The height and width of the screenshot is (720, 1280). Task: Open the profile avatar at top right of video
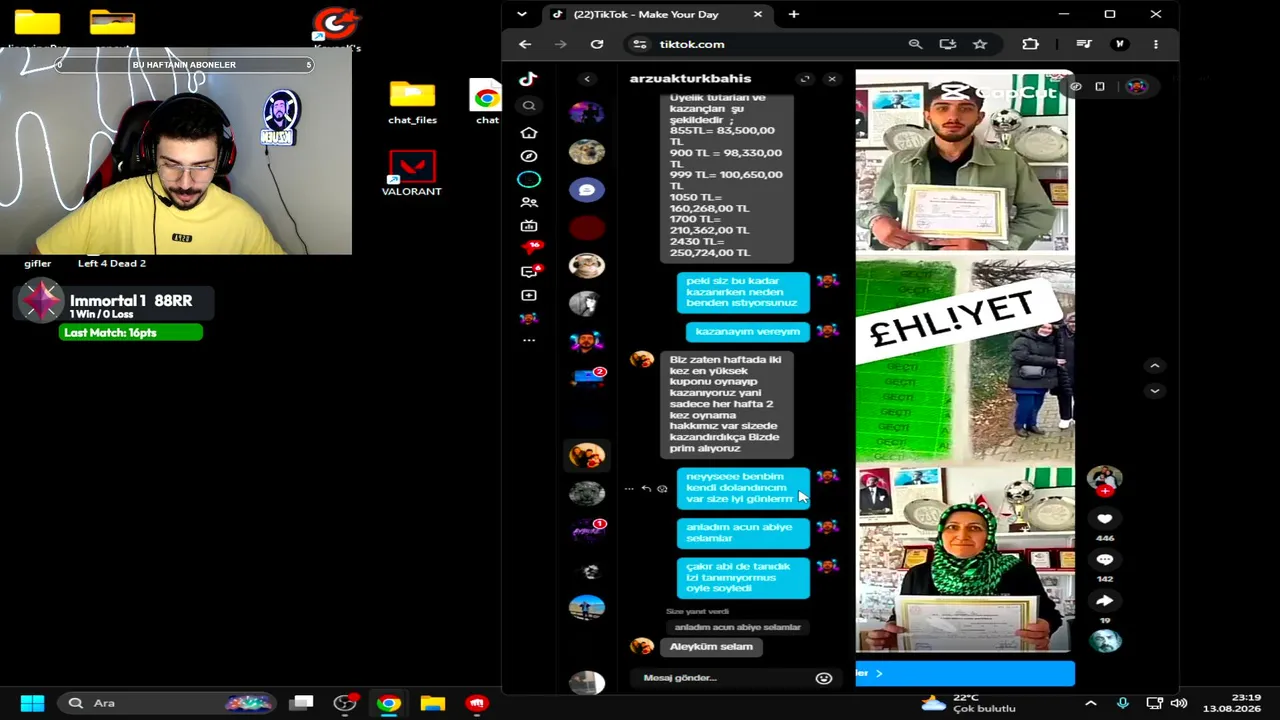point(1137,86)
